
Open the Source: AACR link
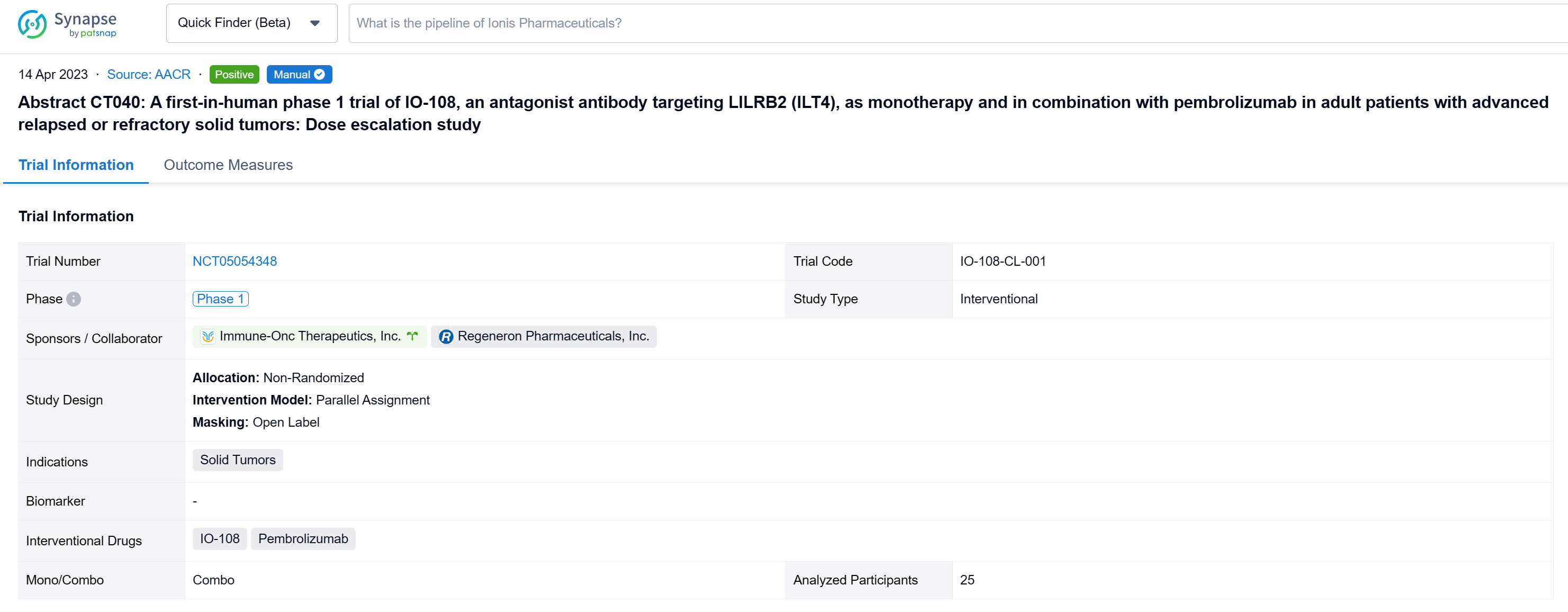(x=149, y=74)
